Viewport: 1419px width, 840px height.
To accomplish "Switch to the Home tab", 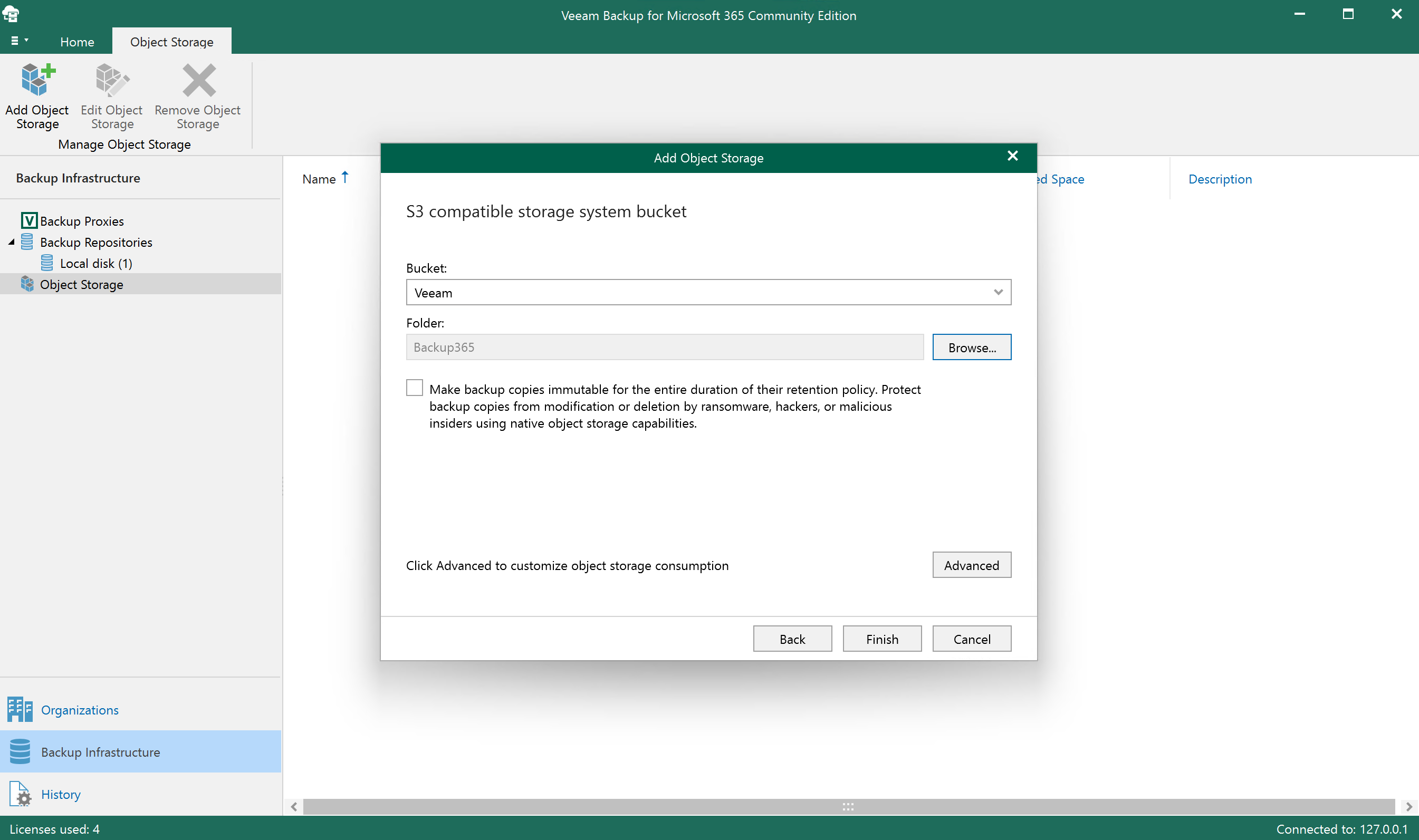I will 77,41.
